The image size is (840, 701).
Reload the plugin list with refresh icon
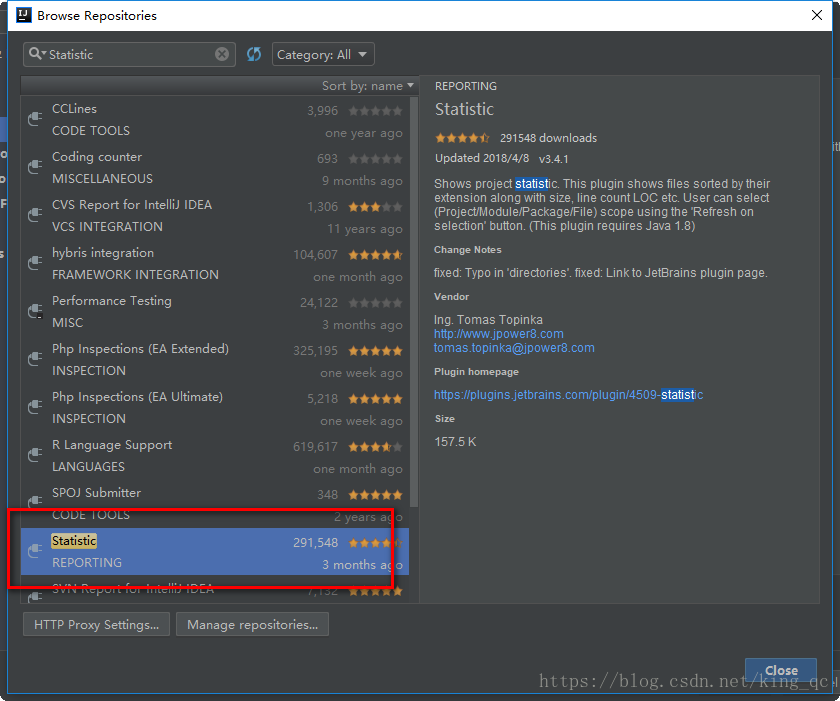[254, 55]
